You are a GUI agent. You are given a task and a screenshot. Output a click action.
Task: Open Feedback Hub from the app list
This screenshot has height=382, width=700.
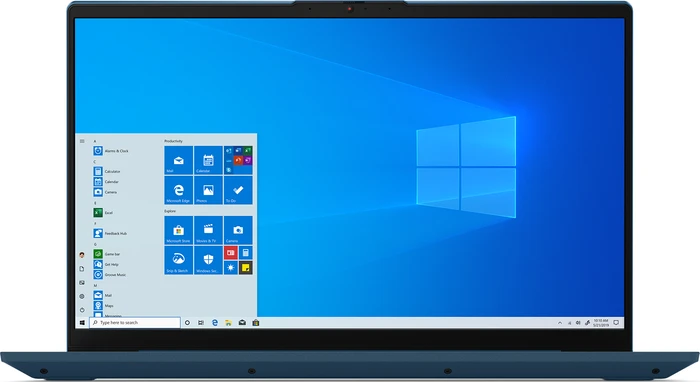110,233
